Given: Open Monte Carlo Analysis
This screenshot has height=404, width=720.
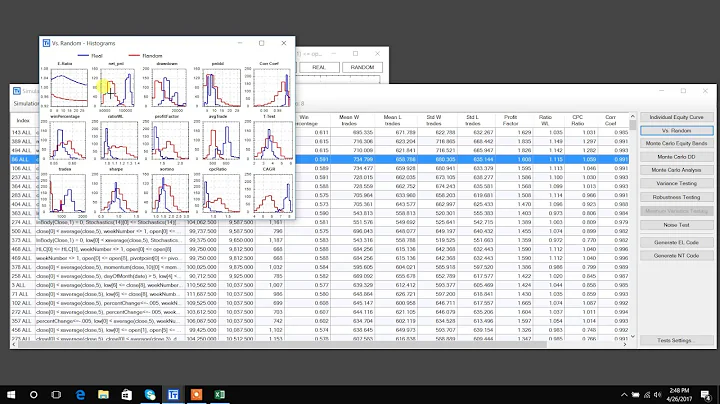Looking at the screenshot, I should coord(676,170).
